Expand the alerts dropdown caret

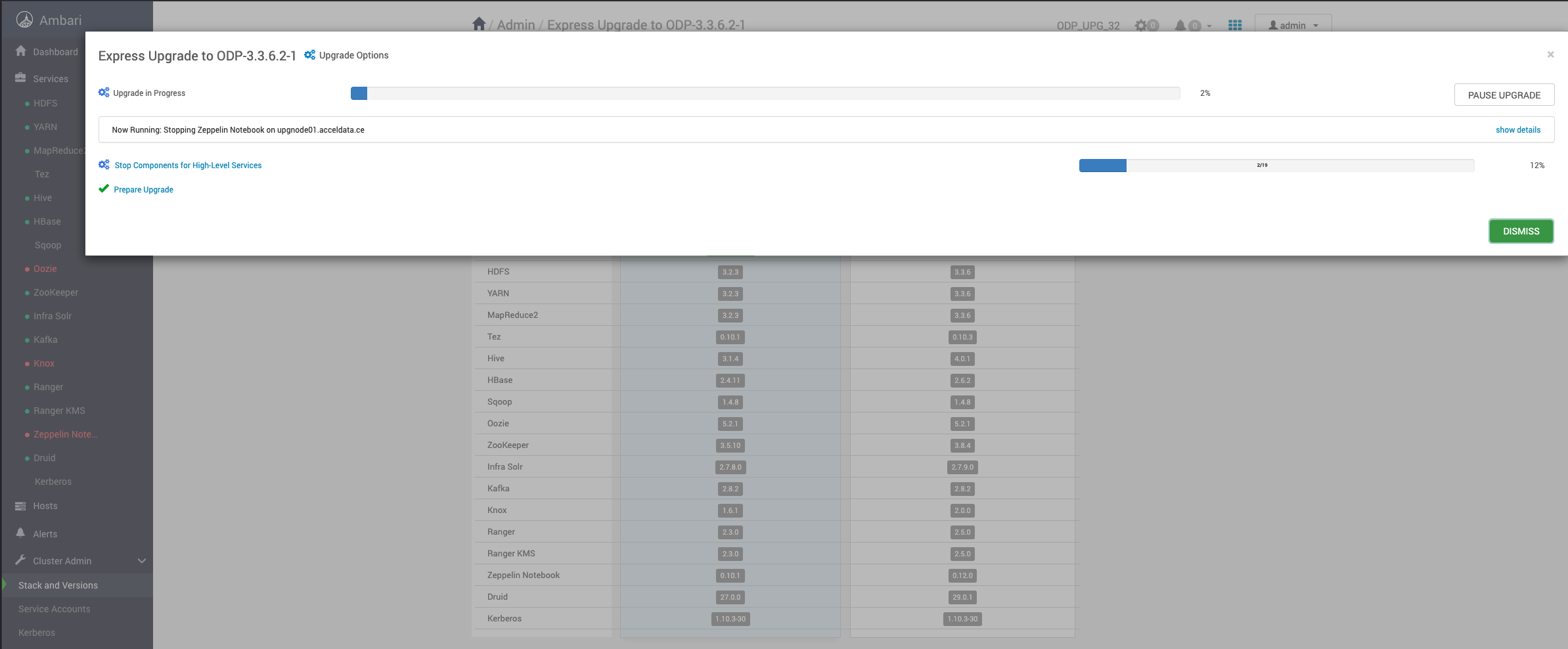pos(1209,26)
